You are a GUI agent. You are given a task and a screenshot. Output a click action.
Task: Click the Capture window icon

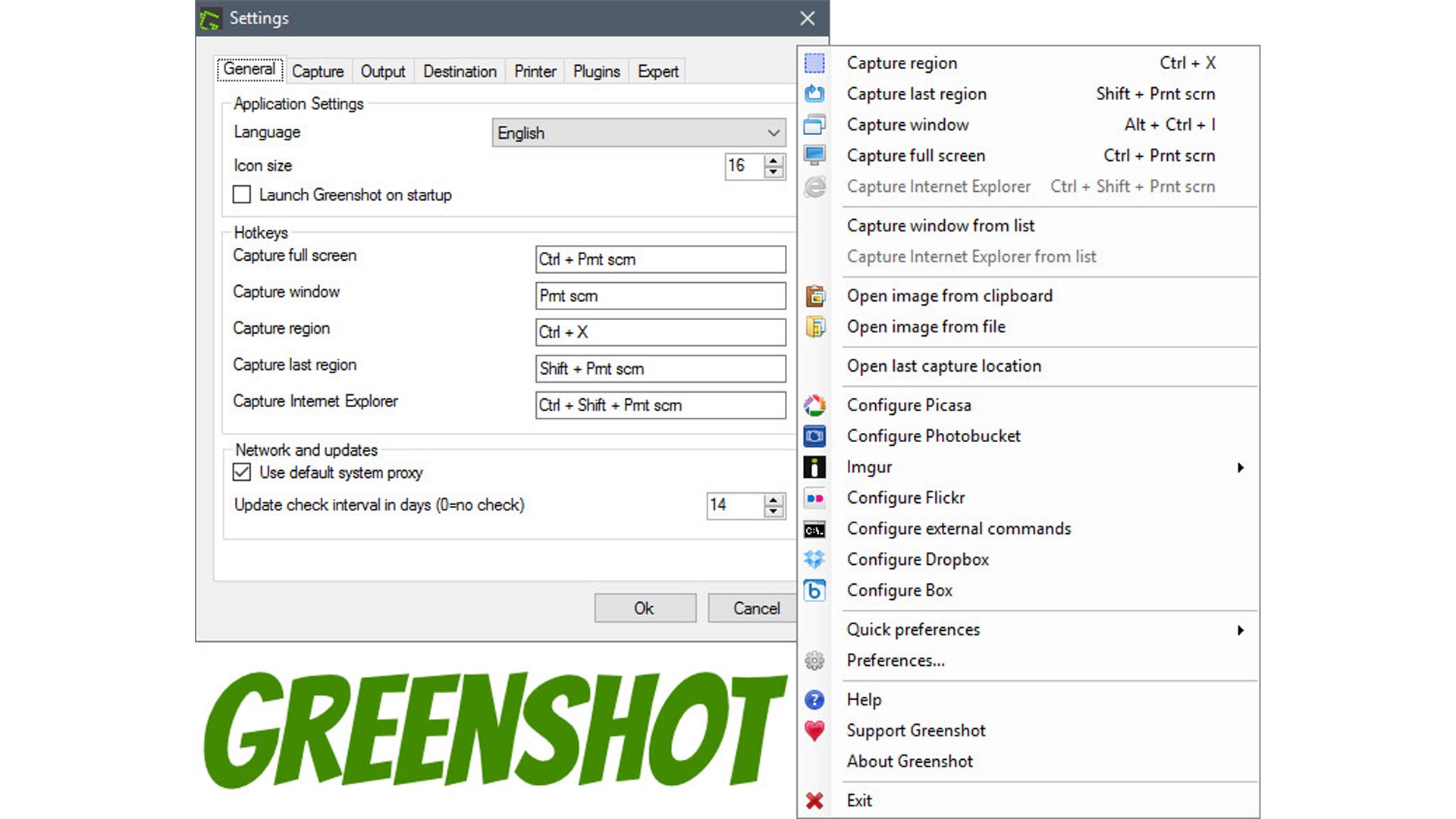click(814, 124)
